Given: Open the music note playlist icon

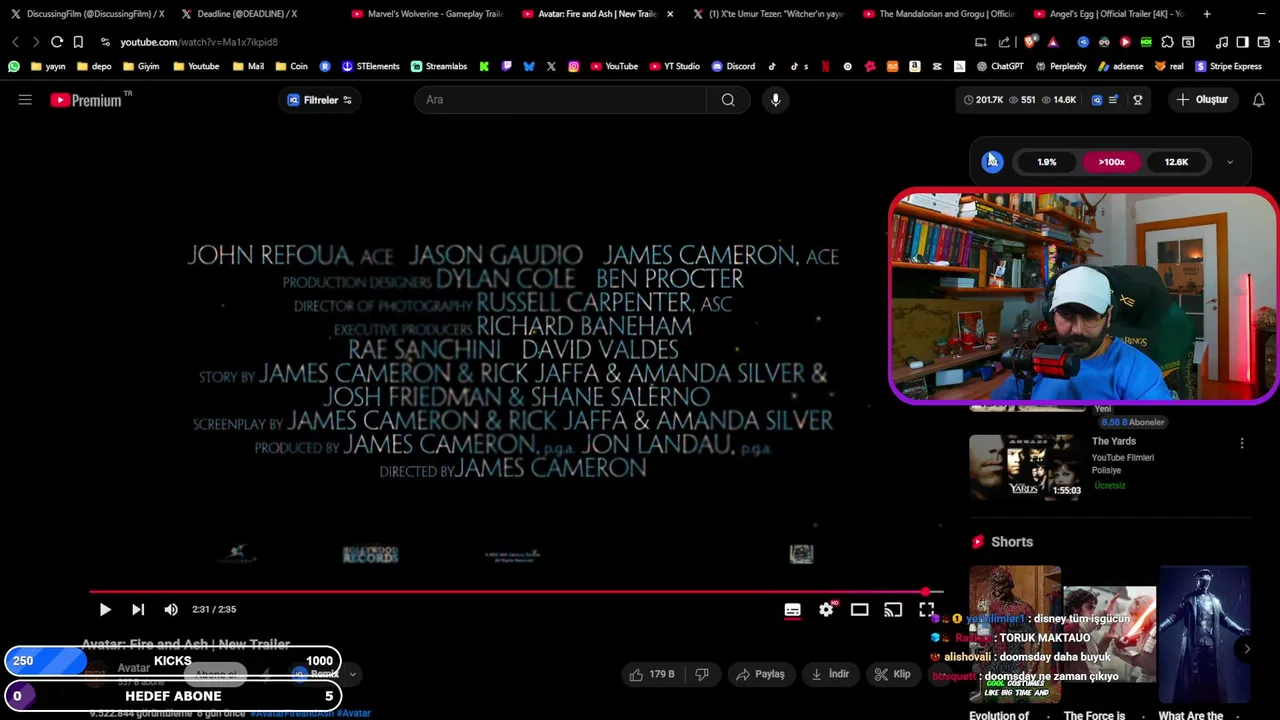Looking at the screenshot, I should [1222, 42].
